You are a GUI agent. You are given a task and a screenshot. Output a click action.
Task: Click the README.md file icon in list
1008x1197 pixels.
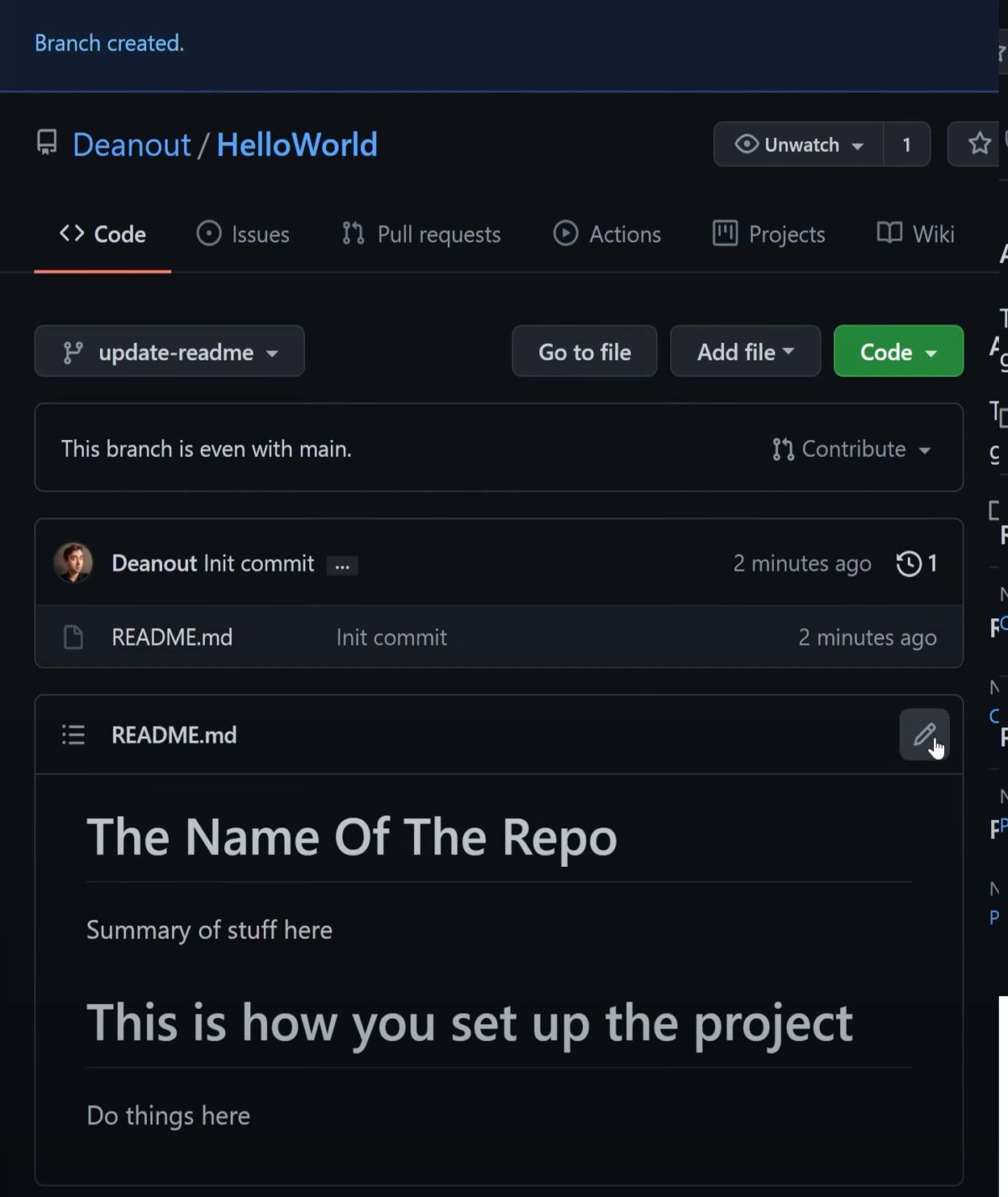tap(74, 638)
